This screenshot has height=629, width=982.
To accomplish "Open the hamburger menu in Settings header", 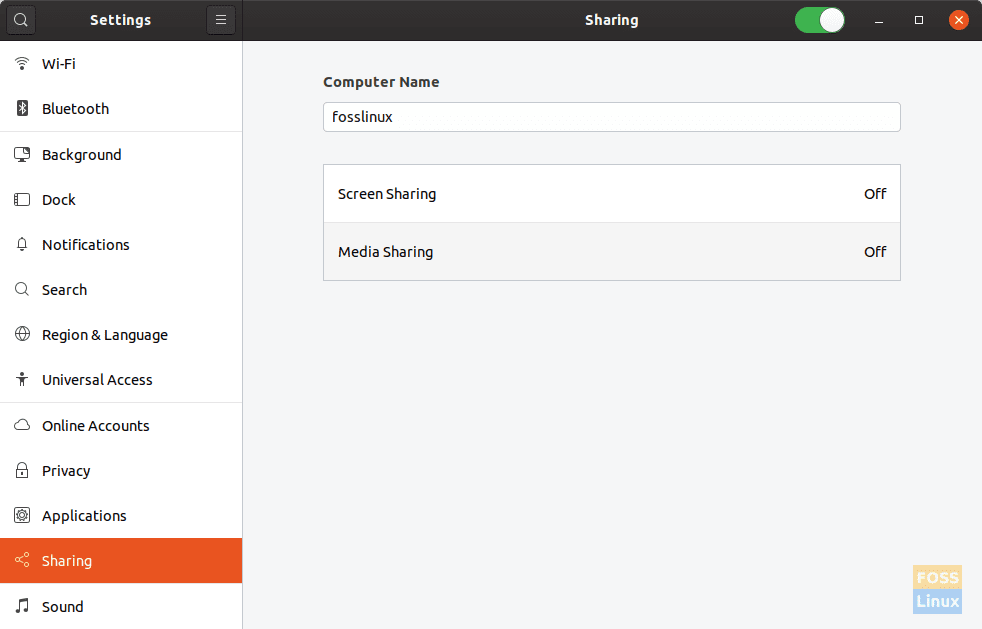I will [x=221, y=20].
